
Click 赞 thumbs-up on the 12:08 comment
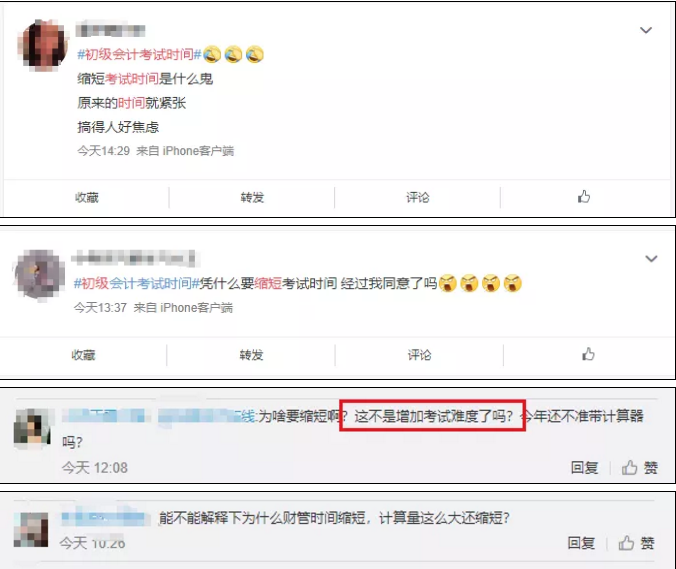[x=640, y=467]
